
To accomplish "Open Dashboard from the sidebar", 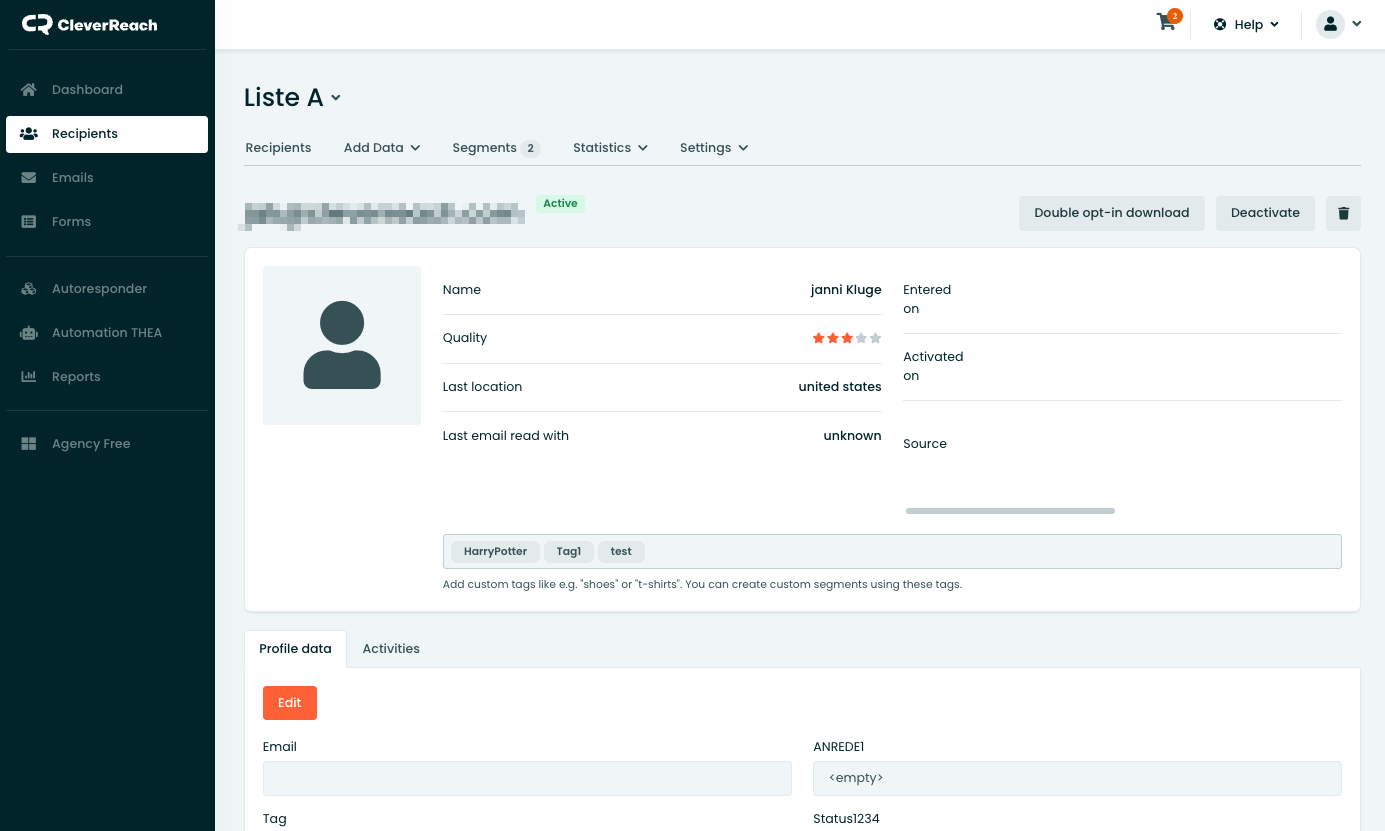I will pyautogui.click(x=87, y=90).
